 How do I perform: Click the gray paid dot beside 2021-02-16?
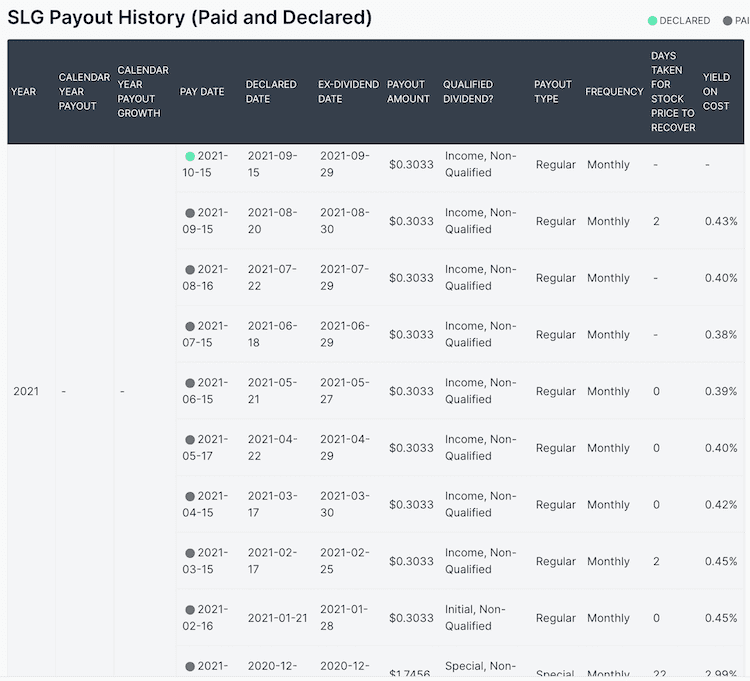pos(190,610)
